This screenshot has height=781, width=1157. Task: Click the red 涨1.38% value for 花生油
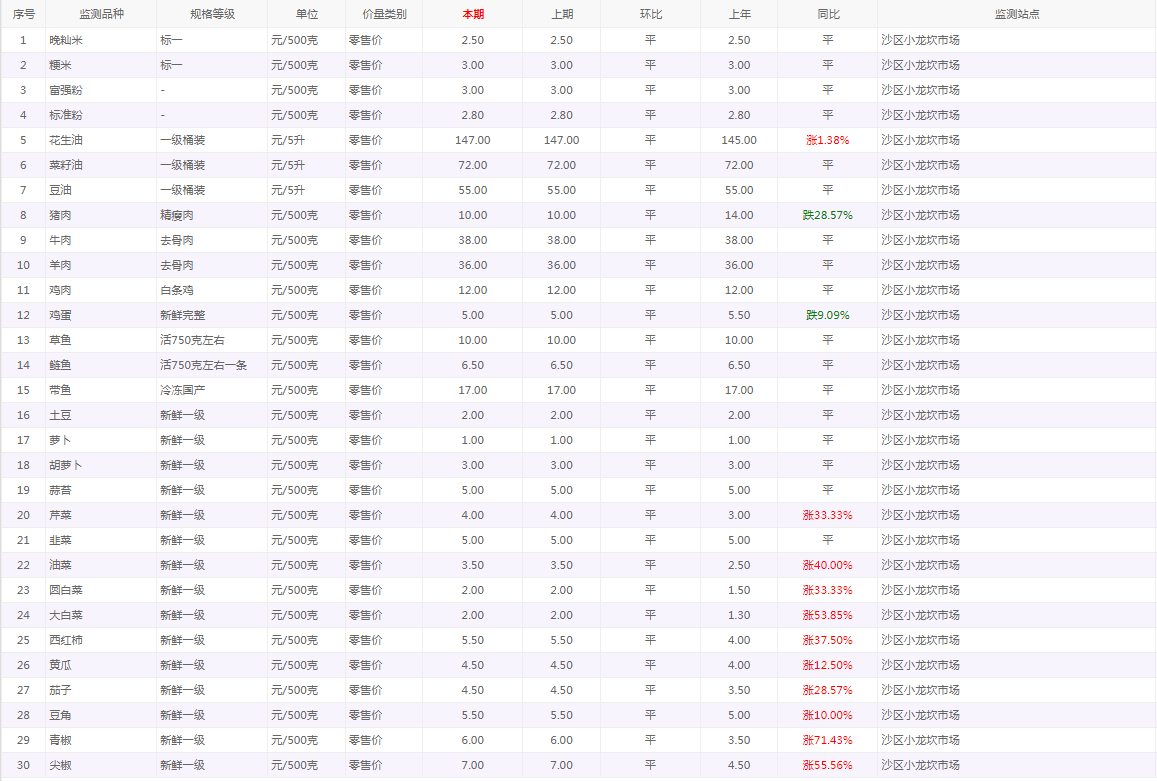(x=828, y=140)
